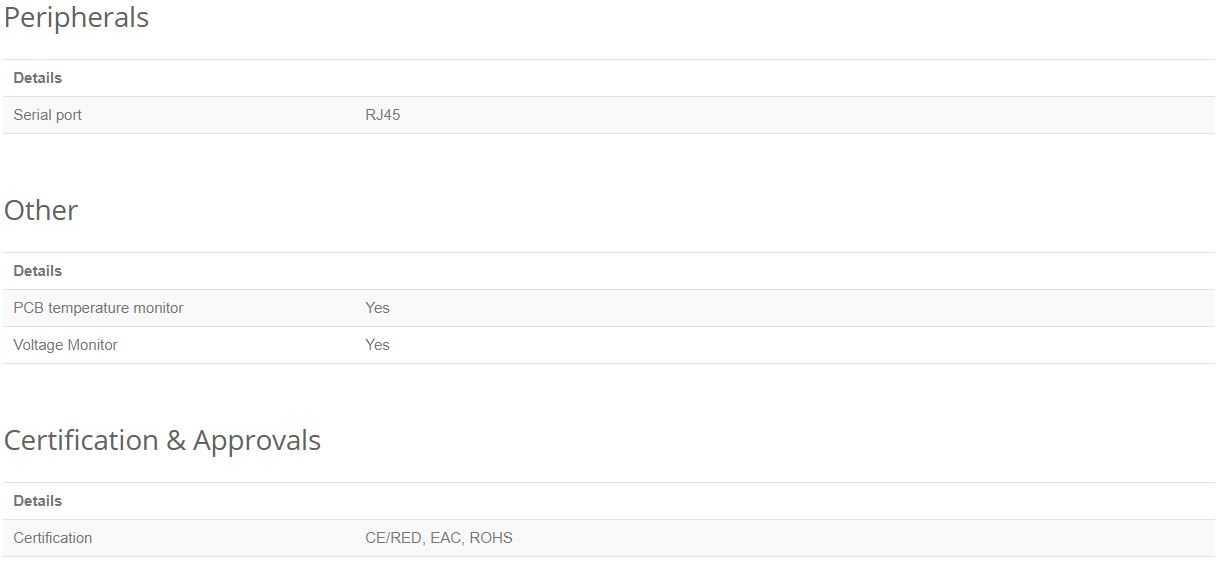Click the Yes value for PCB temperature monitor
The width and height of the screenshot is (1221, 567).
[x=377, y=308]
